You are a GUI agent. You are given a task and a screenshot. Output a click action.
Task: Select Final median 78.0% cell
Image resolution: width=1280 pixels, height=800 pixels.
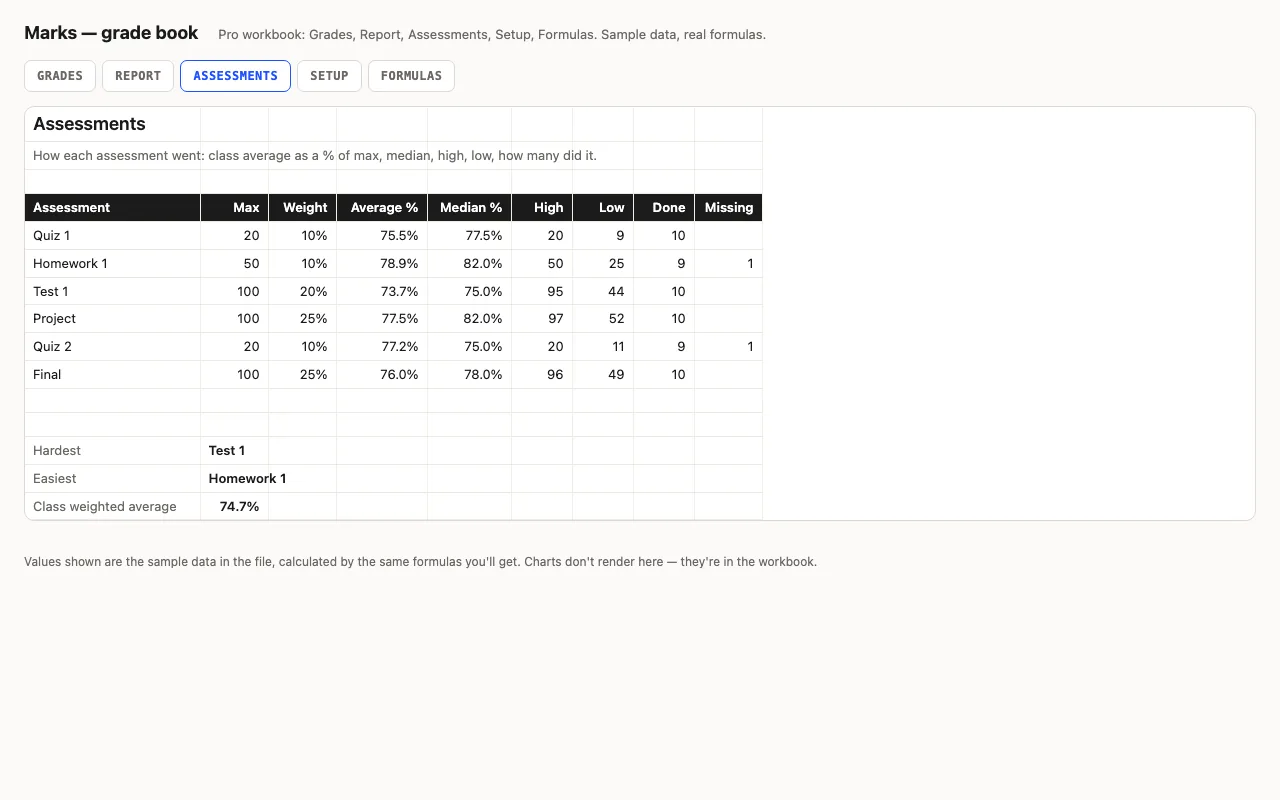[x=470, y=375]
